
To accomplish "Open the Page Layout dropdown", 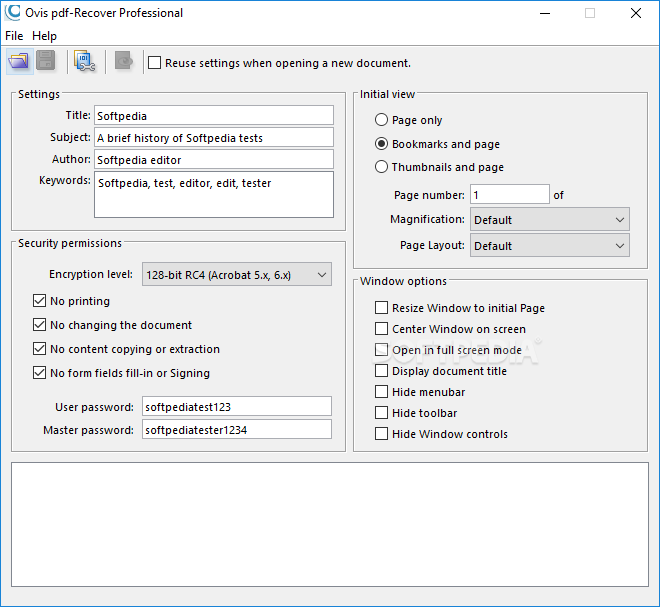I will 550,245.
